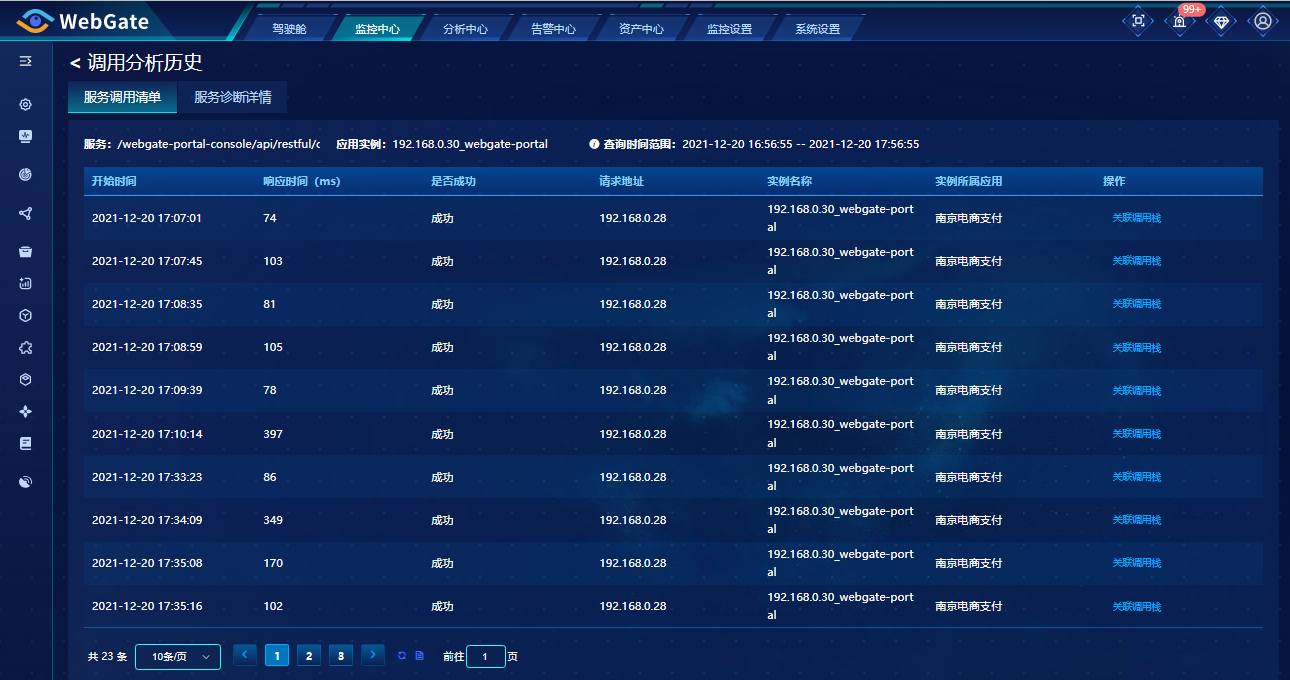Viewport: 1290px width, 680px height.
Task: Open 关联调用栈 for the 17:34:09 call
Action: coord(1137,520)
